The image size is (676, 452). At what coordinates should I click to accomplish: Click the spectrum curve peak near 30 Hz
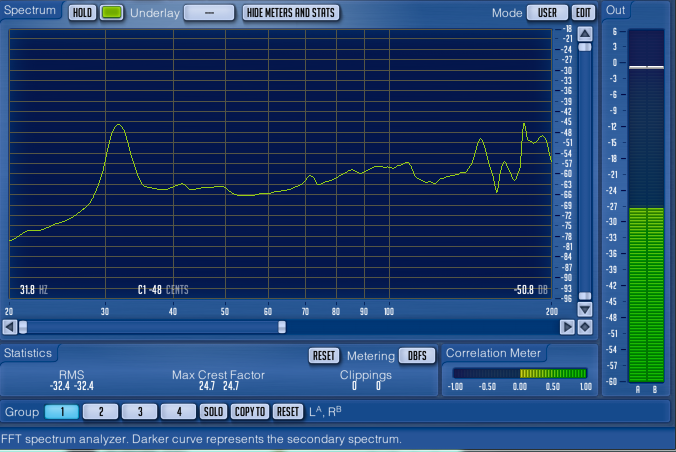pyautogui.click(x=119, y=125)
